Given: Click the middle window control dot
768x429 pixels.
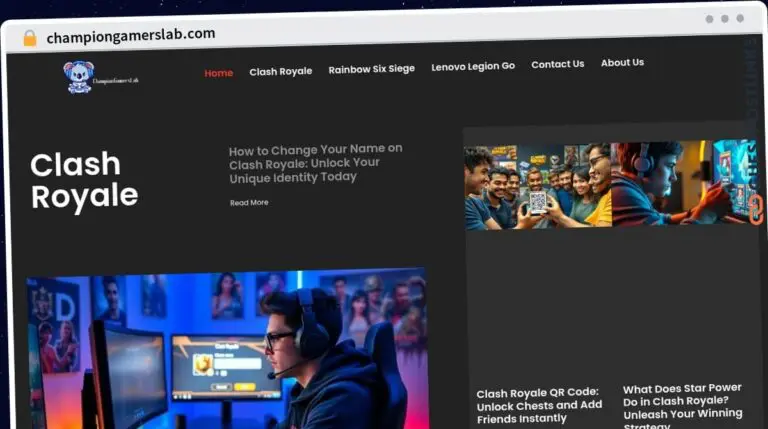Looking at the screenshot, I should pos(725,19).
